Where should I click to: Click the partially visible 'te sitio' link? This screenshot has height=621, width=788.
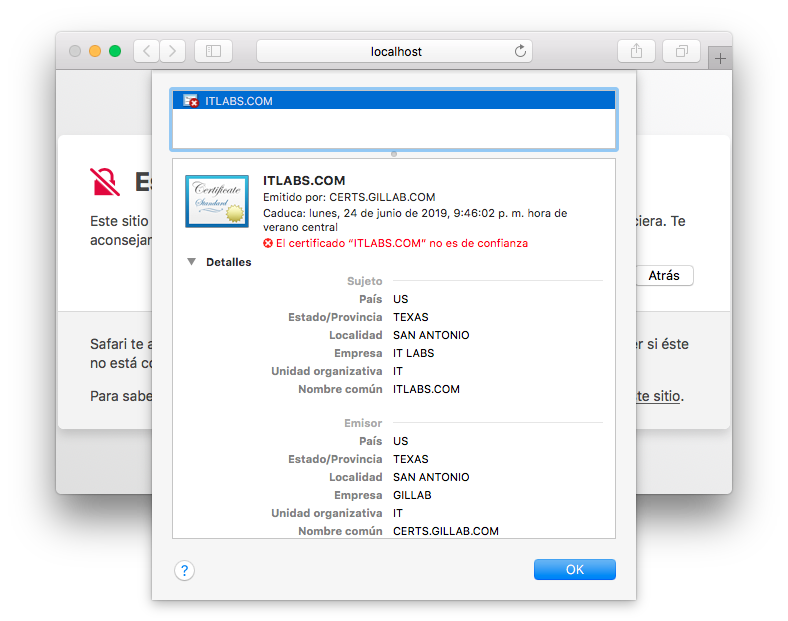point(659,396)
